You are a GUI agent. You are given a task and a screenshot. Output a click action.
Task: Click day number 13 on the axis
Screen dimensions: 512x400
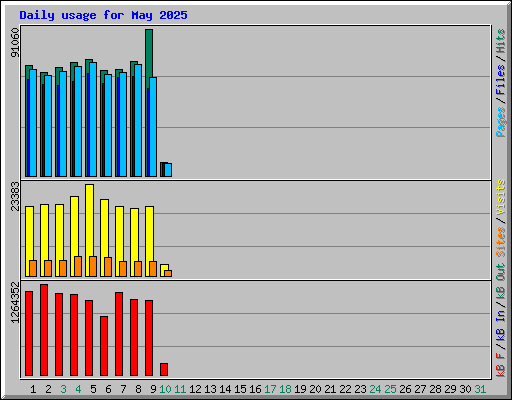click(x=210, y=389)
